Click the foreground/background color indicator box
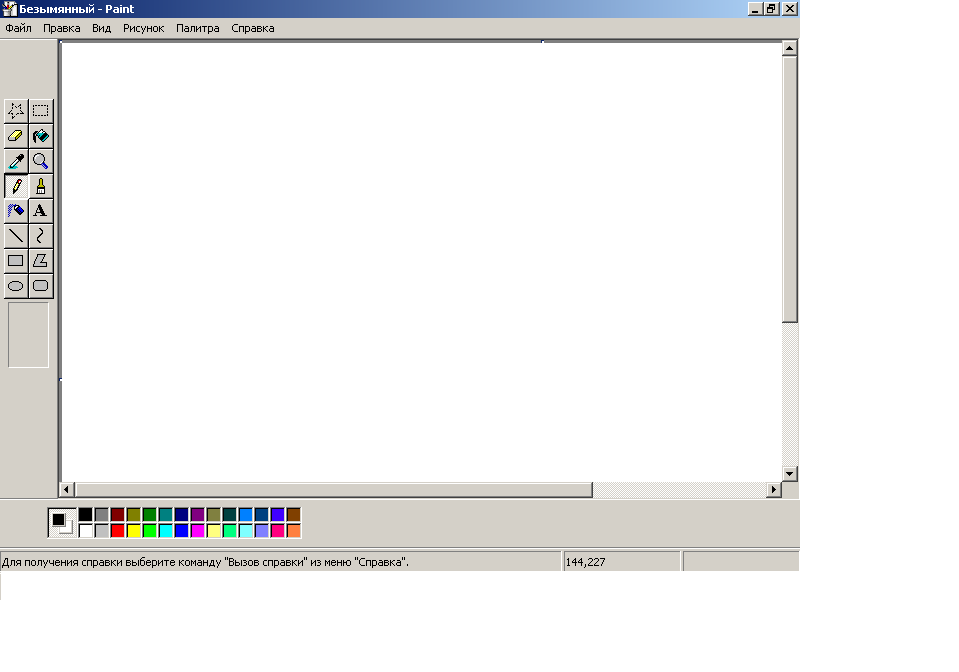This screenshot has height=672, width=959. (x=62, y=523)
